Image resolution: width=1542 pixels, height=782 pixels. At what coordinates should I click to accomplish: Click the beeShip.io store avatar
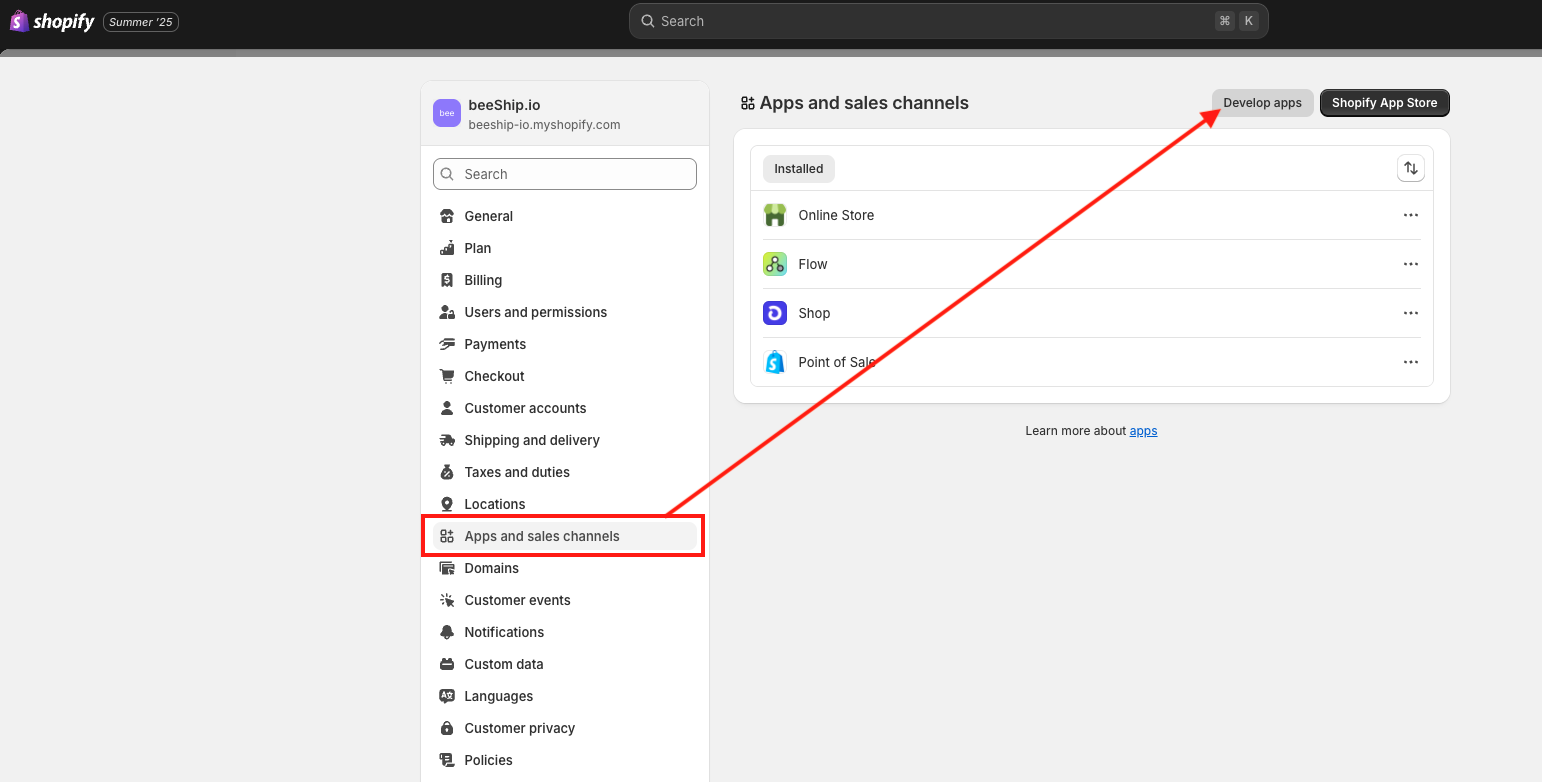click(x=447, y=113)
